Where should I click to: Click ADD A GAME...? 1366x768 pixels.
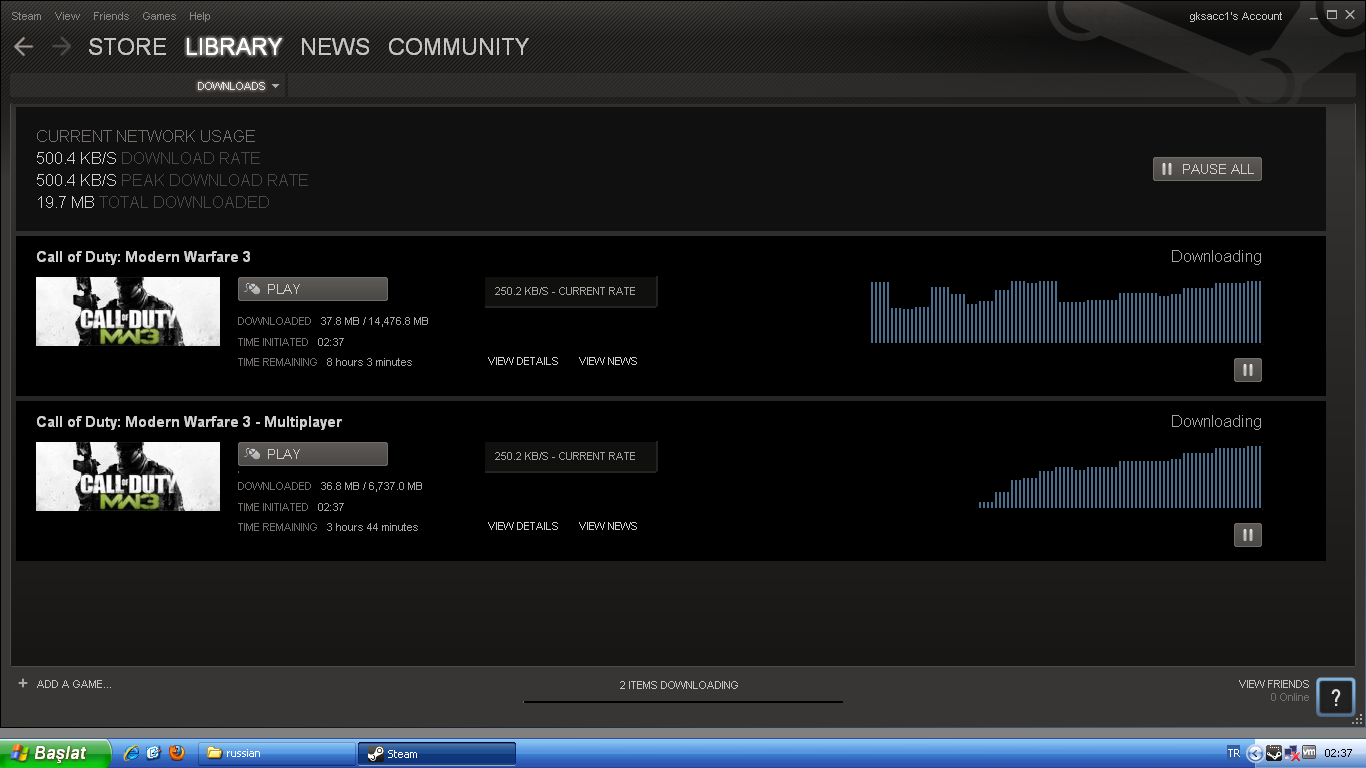pyautogui.click(x=74, y=684)
